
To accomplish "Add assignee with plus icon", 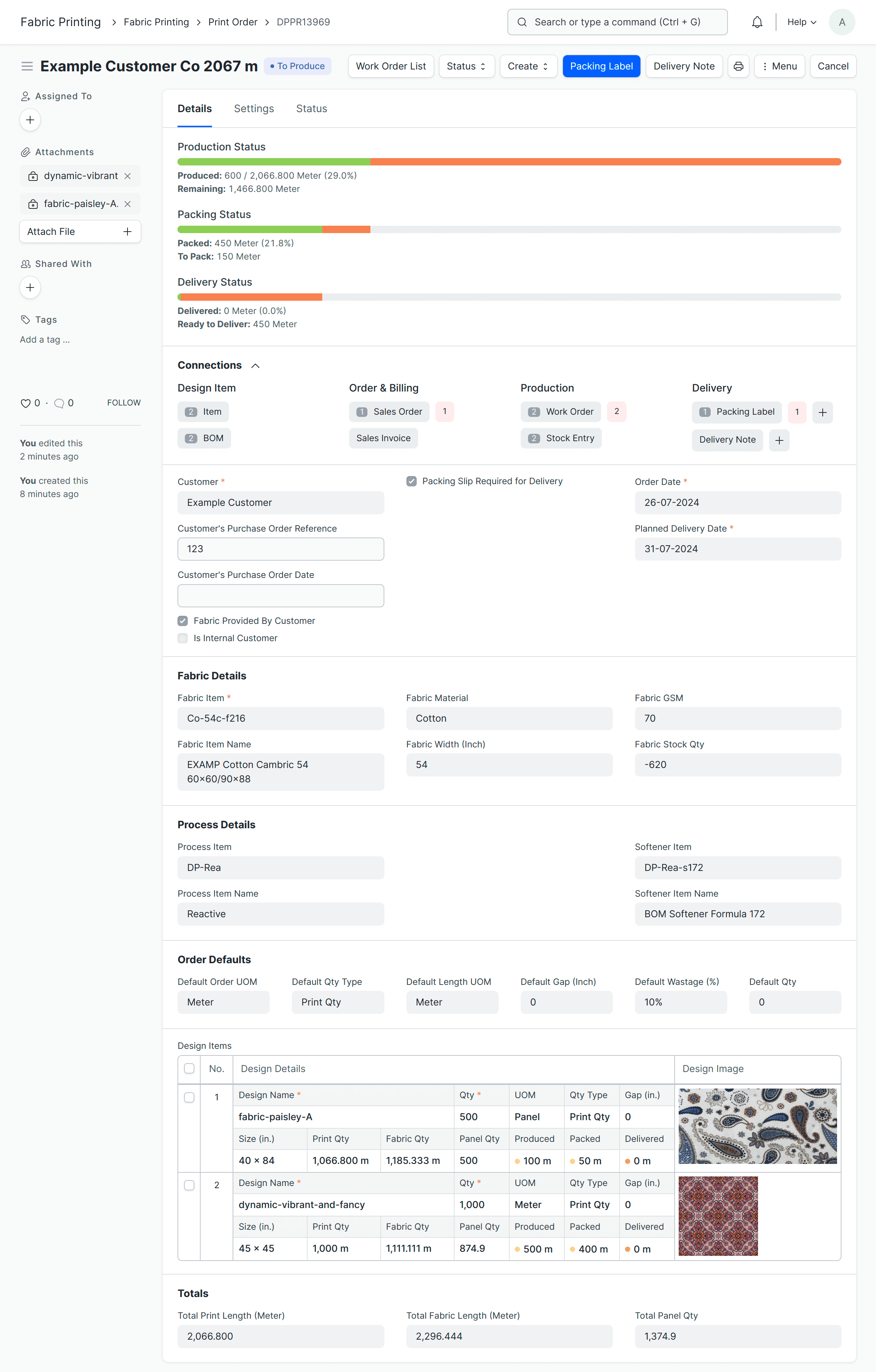I will click(30, 120).
